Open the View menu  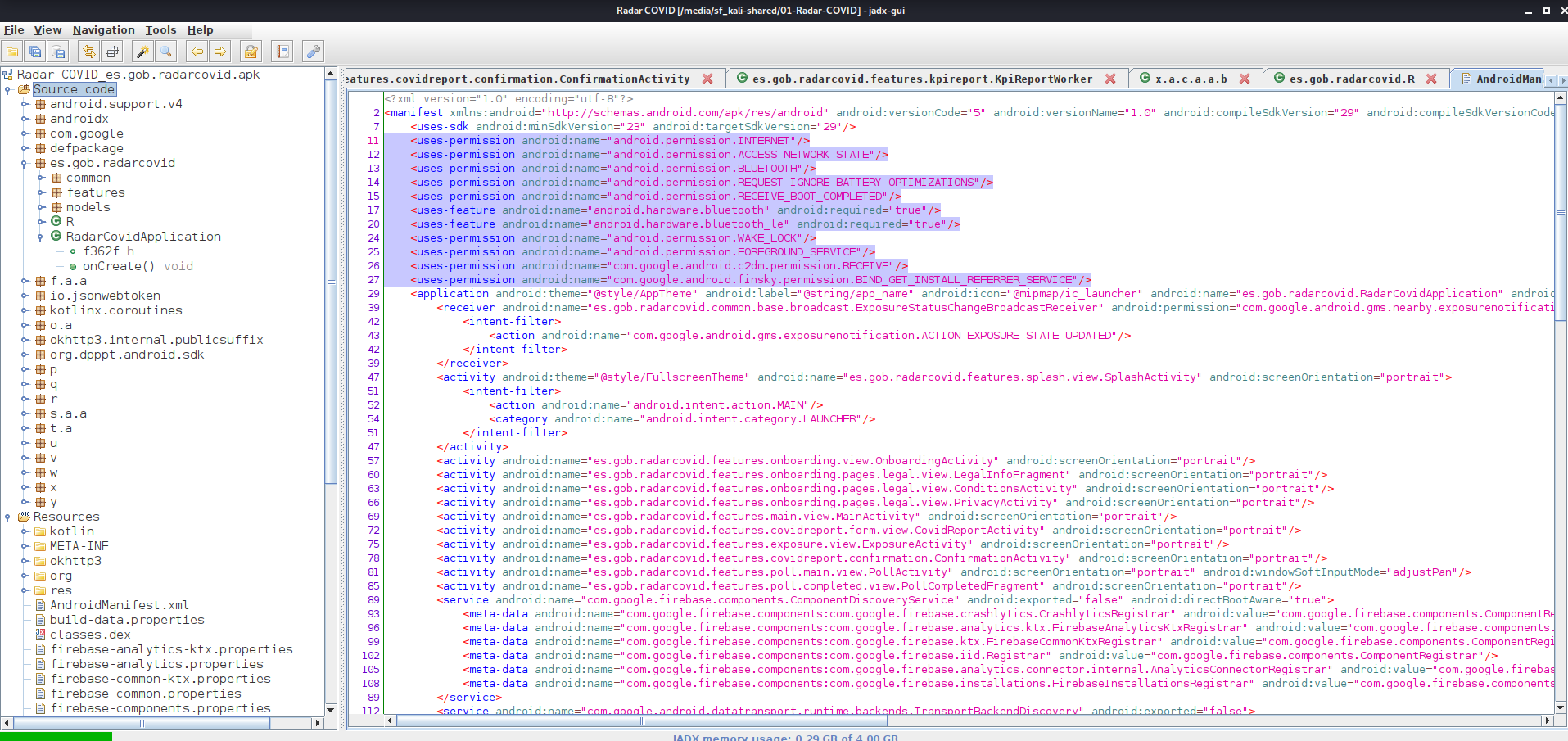pos(47,29)
